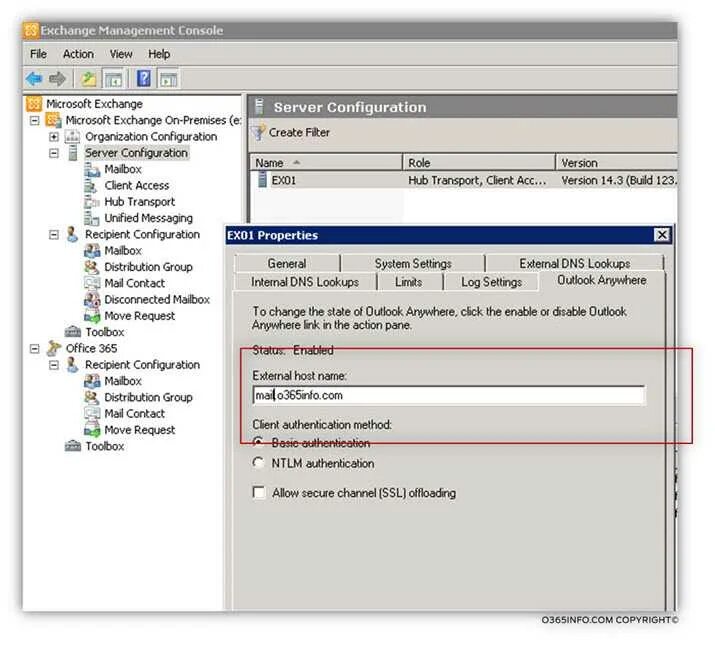Viewport: 715px width, 651px height.
Task: Open the View menu
Action: point(121,54)
